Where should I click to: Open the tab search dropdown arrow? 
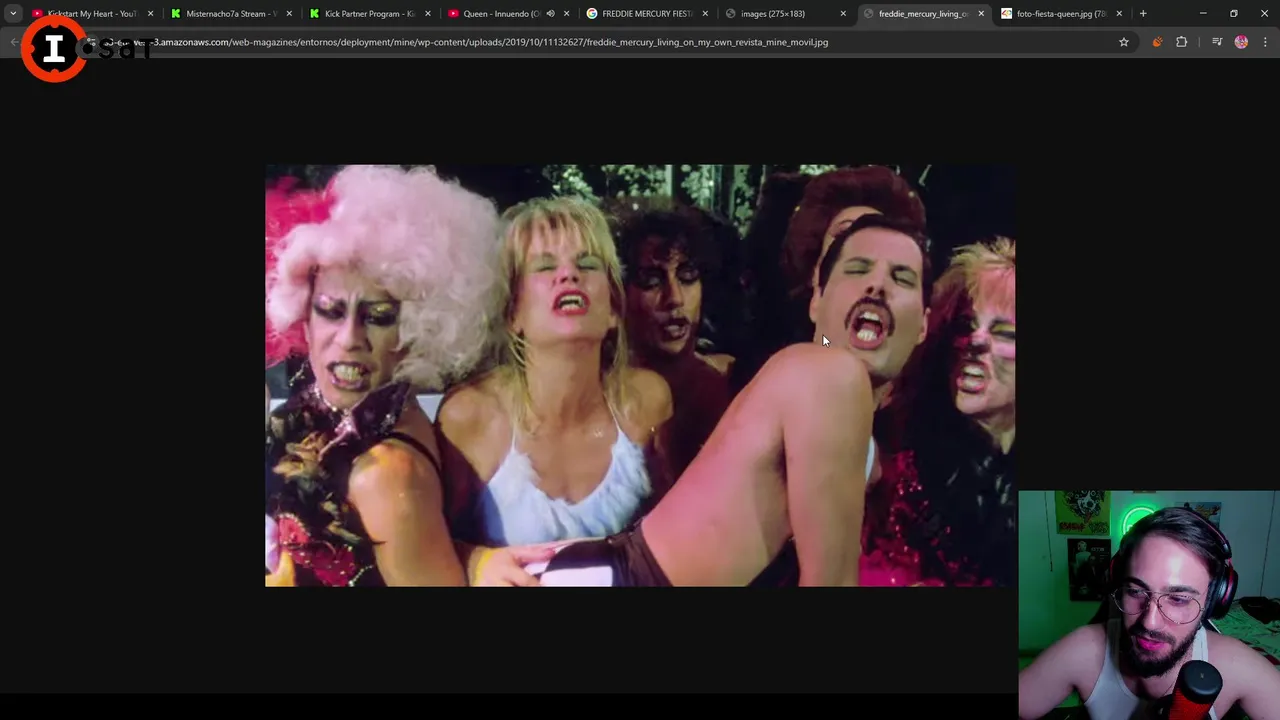point(13,14)
